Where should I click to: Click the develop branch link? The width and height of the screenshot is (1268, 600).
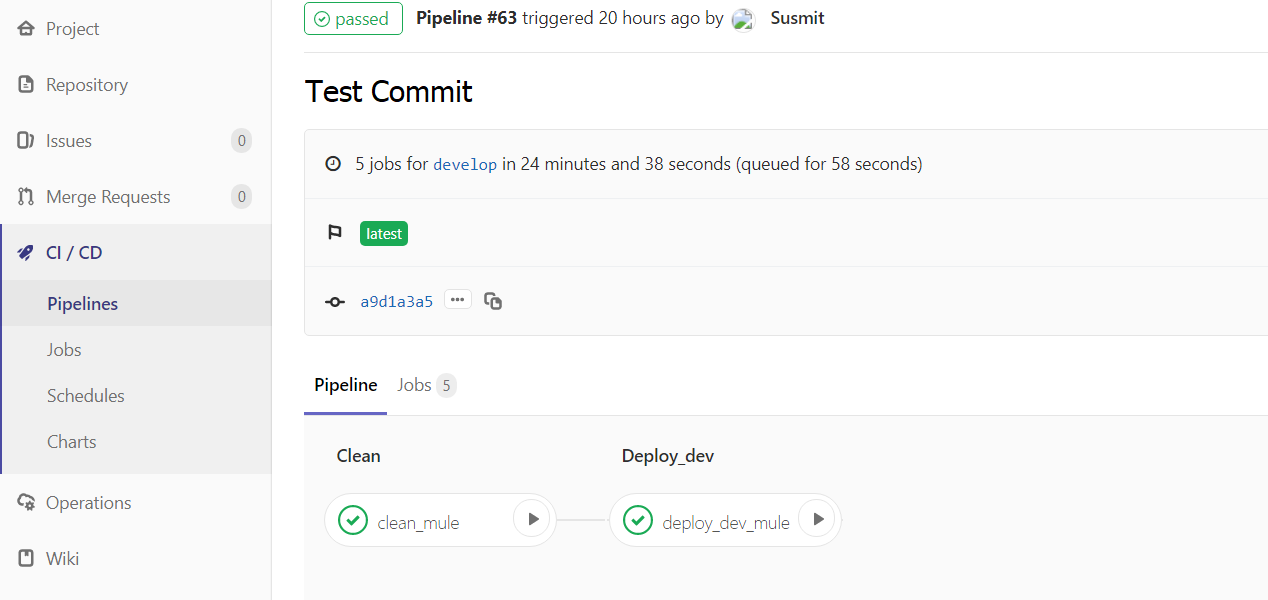click(465, 165)
